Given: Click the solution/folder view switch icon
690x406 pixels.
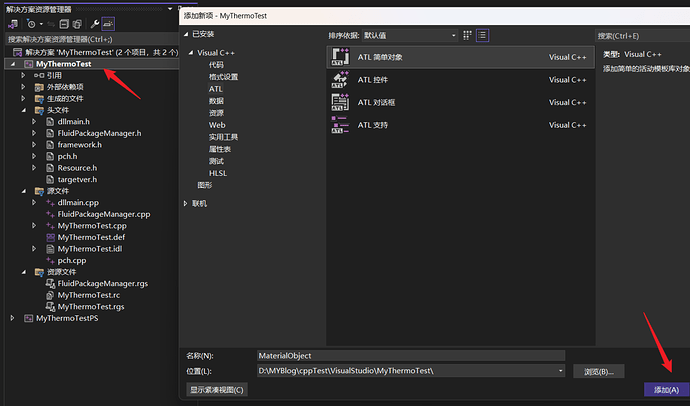Looking at the screenshot, I should click(13, 24).
